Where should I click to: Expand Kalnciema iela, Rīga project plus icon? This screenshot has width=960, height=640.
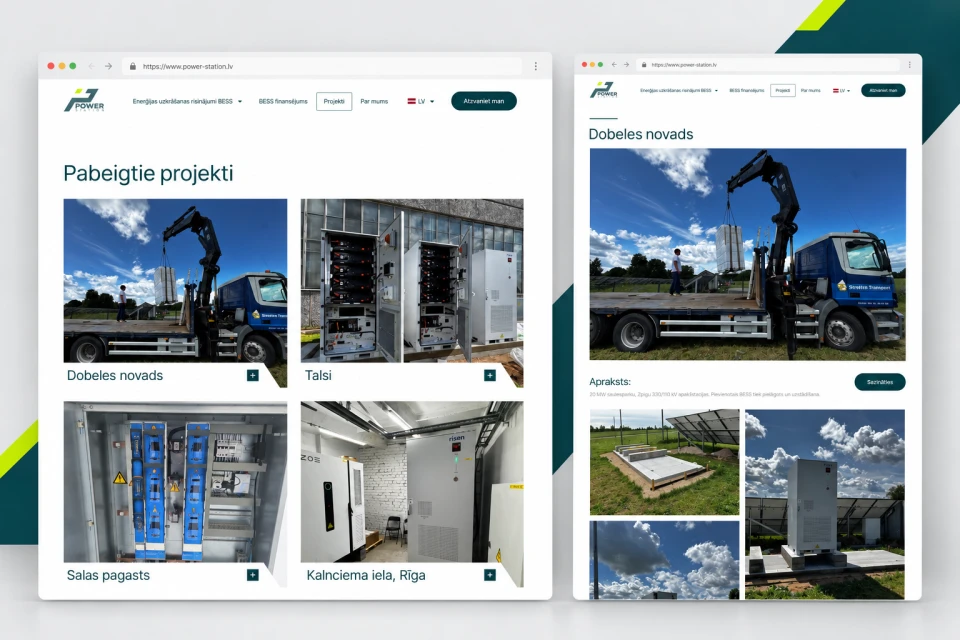[490, 574]
